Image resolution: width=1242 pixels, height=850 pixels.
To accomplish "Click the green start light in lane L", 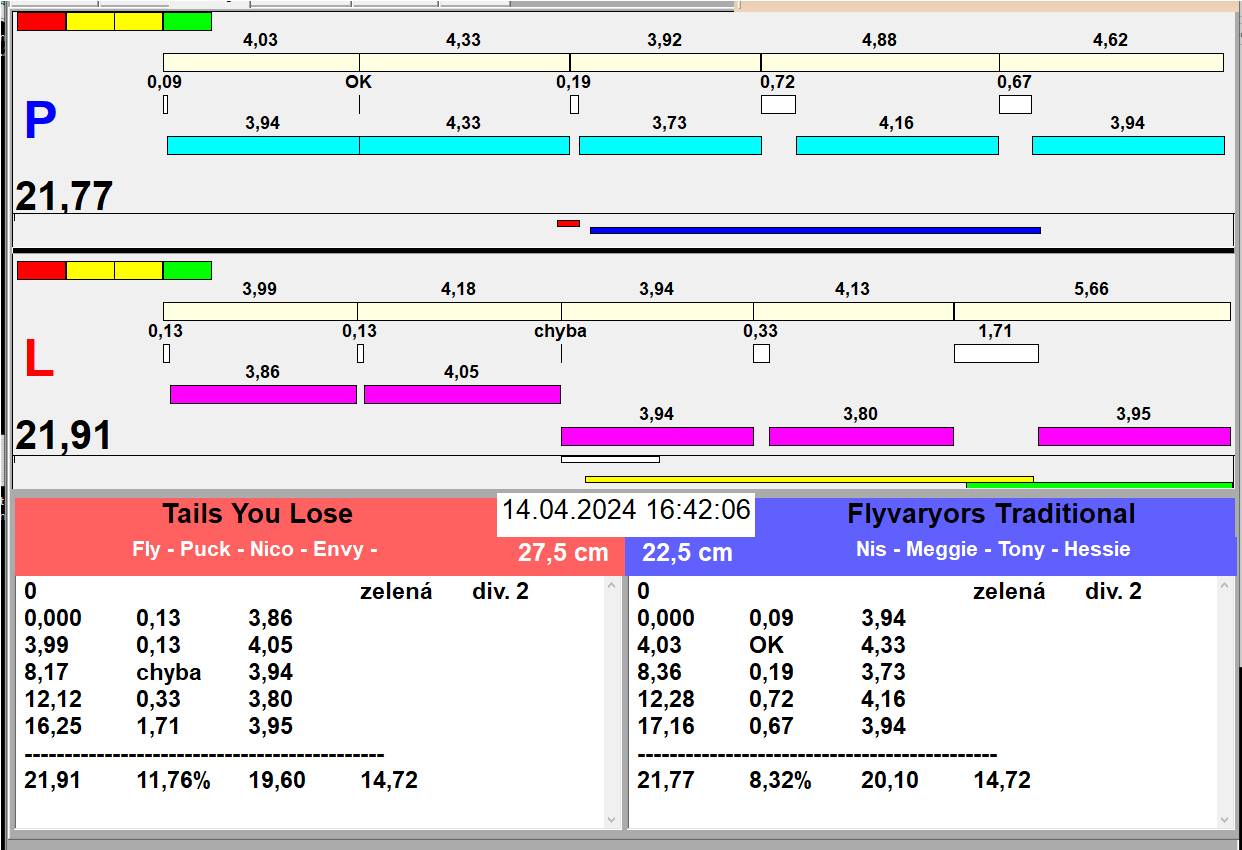I will tap(187, 270).
